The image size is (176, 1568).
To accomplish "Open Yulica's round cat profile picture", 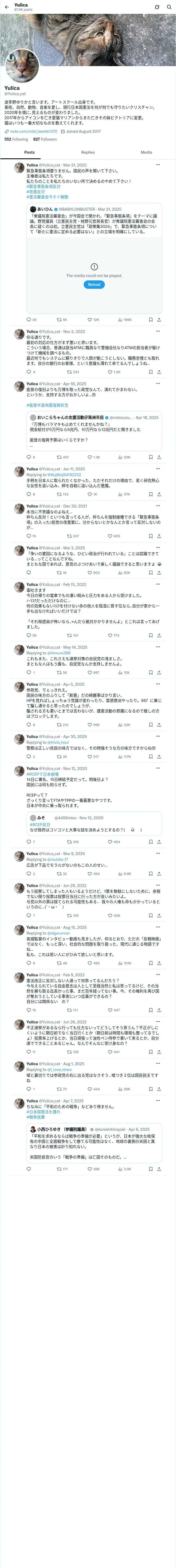I will (22, 66).
